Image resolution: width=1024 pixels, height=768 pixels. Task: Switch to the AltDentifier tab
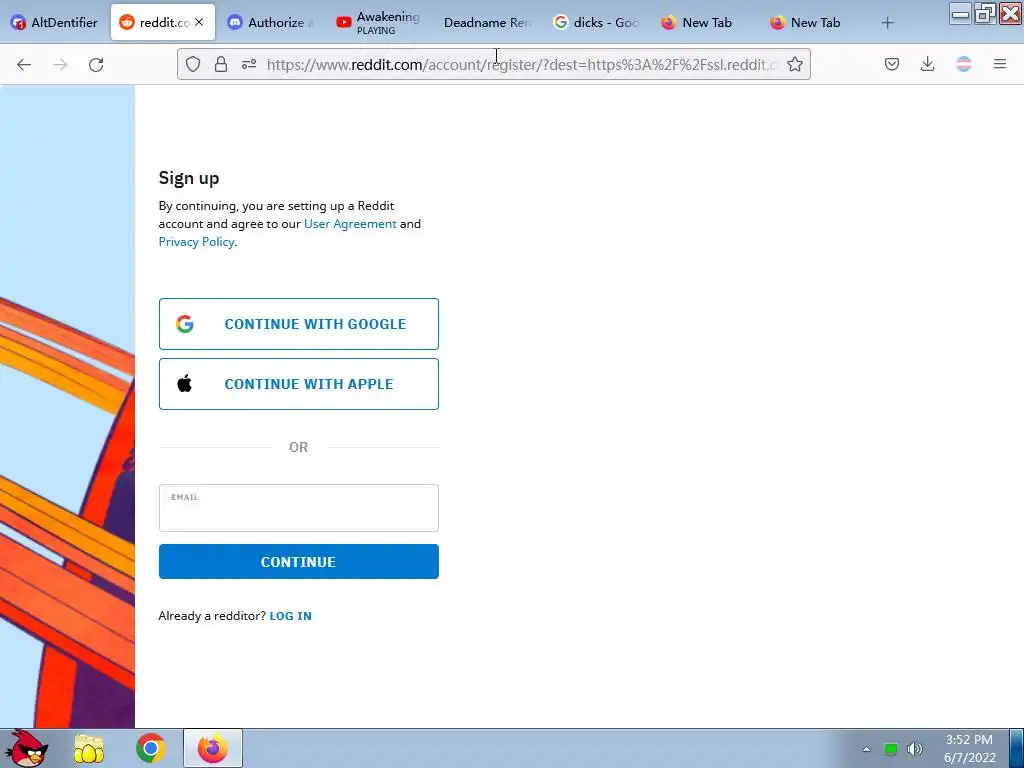coord(55,22)
